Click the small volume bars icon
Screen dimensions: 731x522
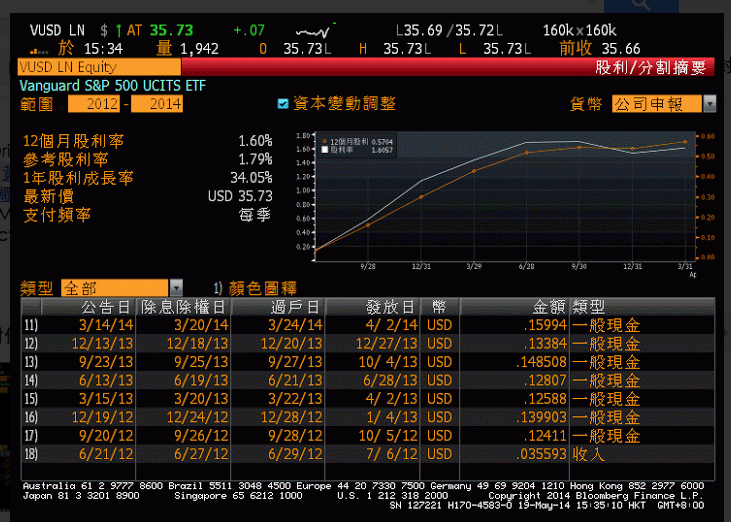[x=39, y=50]
